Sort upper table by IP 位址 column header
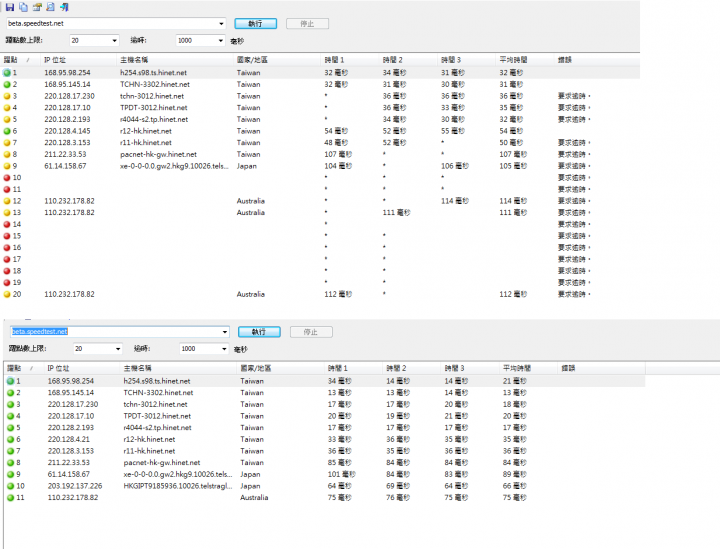This screenshot has width=720, height=549. coord(78,60)
